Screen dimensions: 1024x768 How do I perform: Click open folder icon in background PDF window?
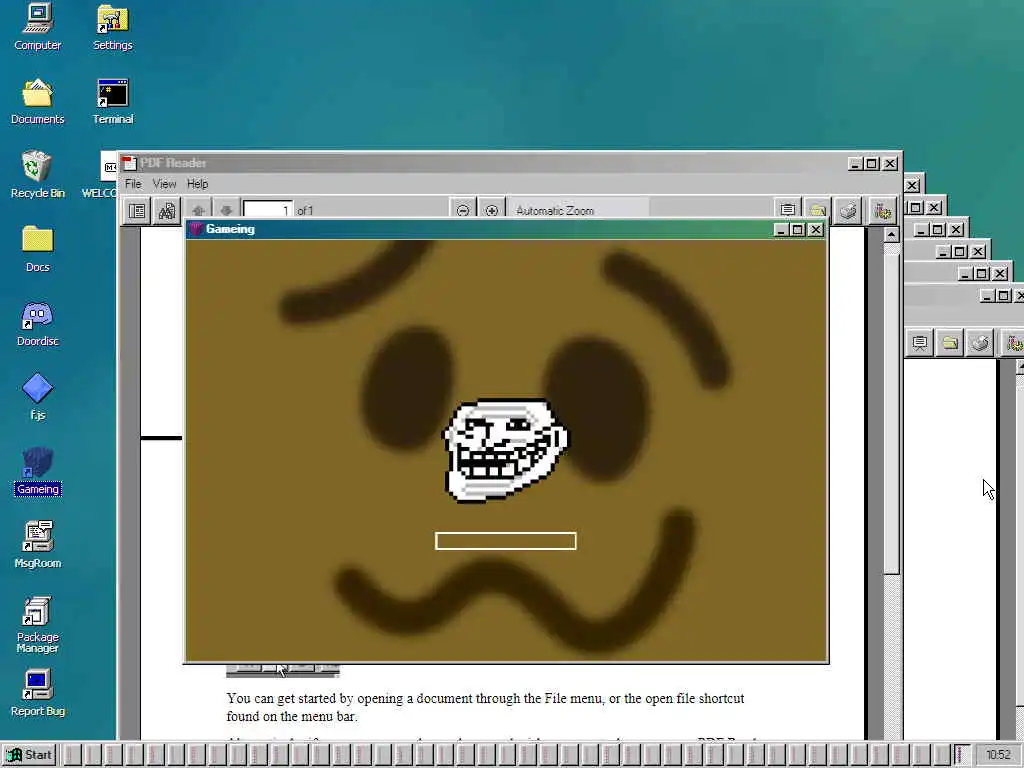point(950,343)
